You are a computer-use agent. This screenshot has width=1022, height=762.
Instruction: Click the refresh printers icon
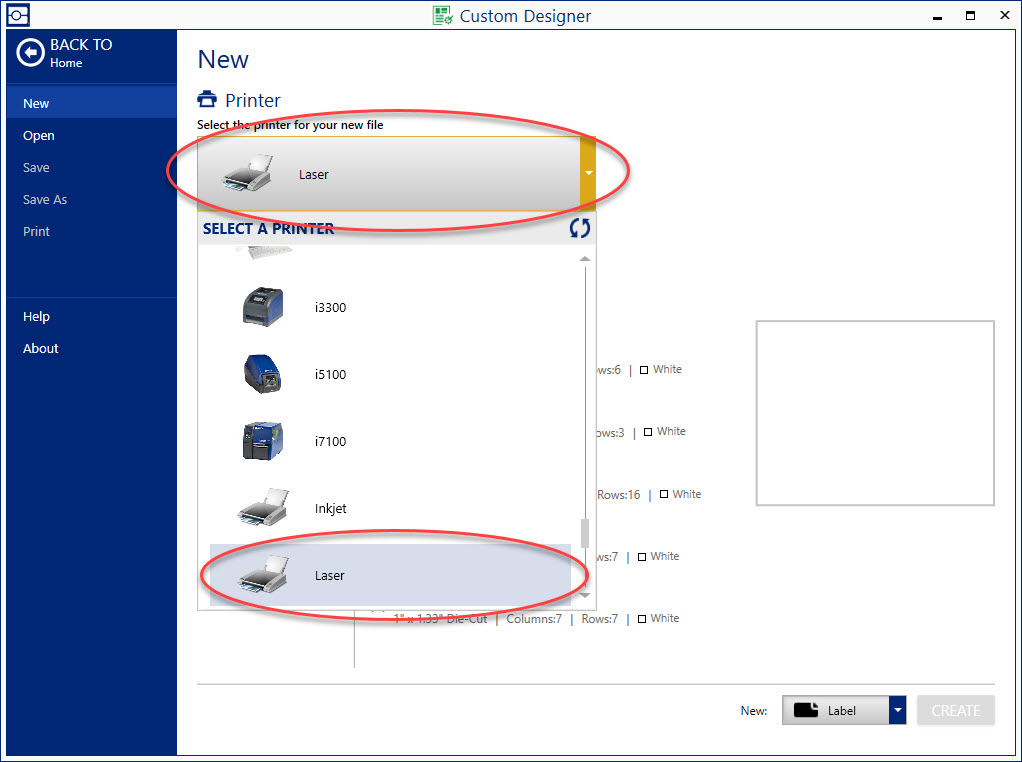click(x=580, y=228)
